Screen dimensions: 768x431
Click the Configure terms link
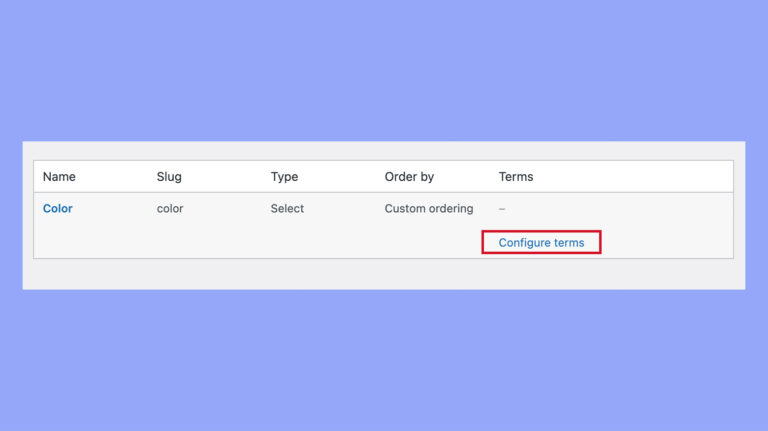pyautogui.click(x=541, y=242)
